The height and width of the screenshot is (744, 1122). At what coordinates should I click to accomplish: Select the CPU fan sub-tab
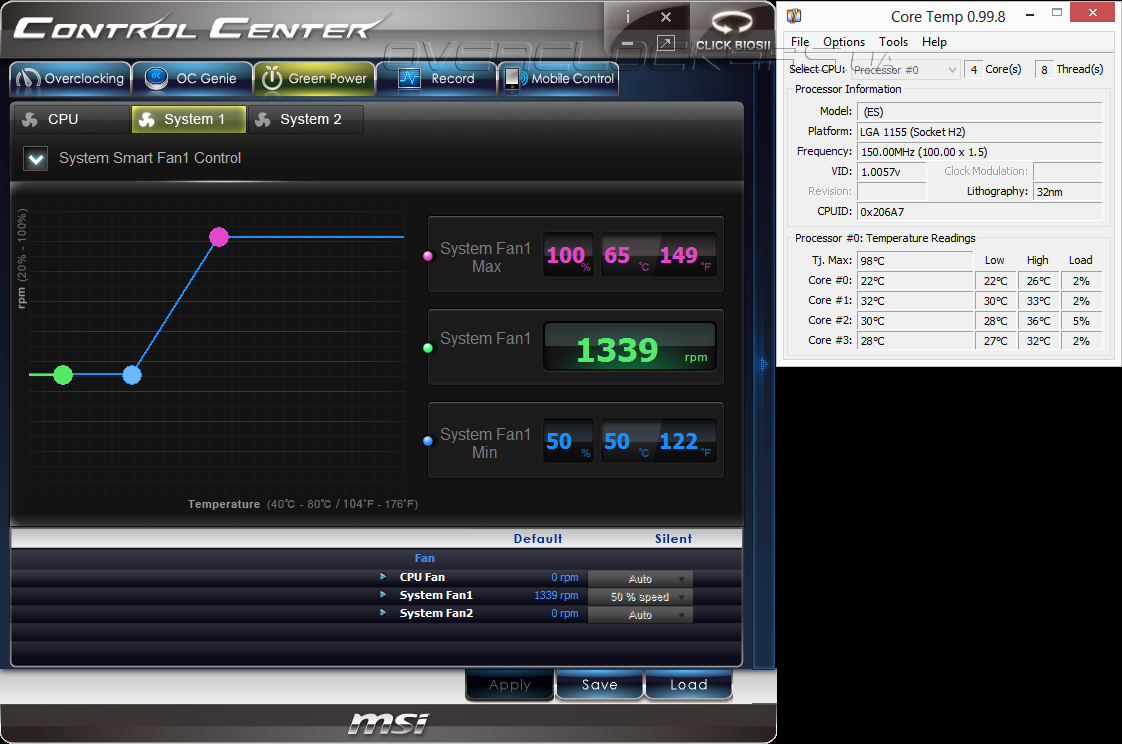[x=72, y=119]
